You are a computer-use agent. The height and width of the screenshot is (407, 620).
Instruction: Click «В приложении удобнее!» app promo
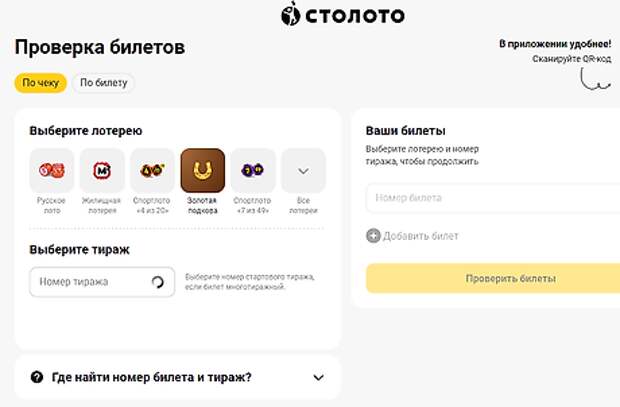pos(555,44)
